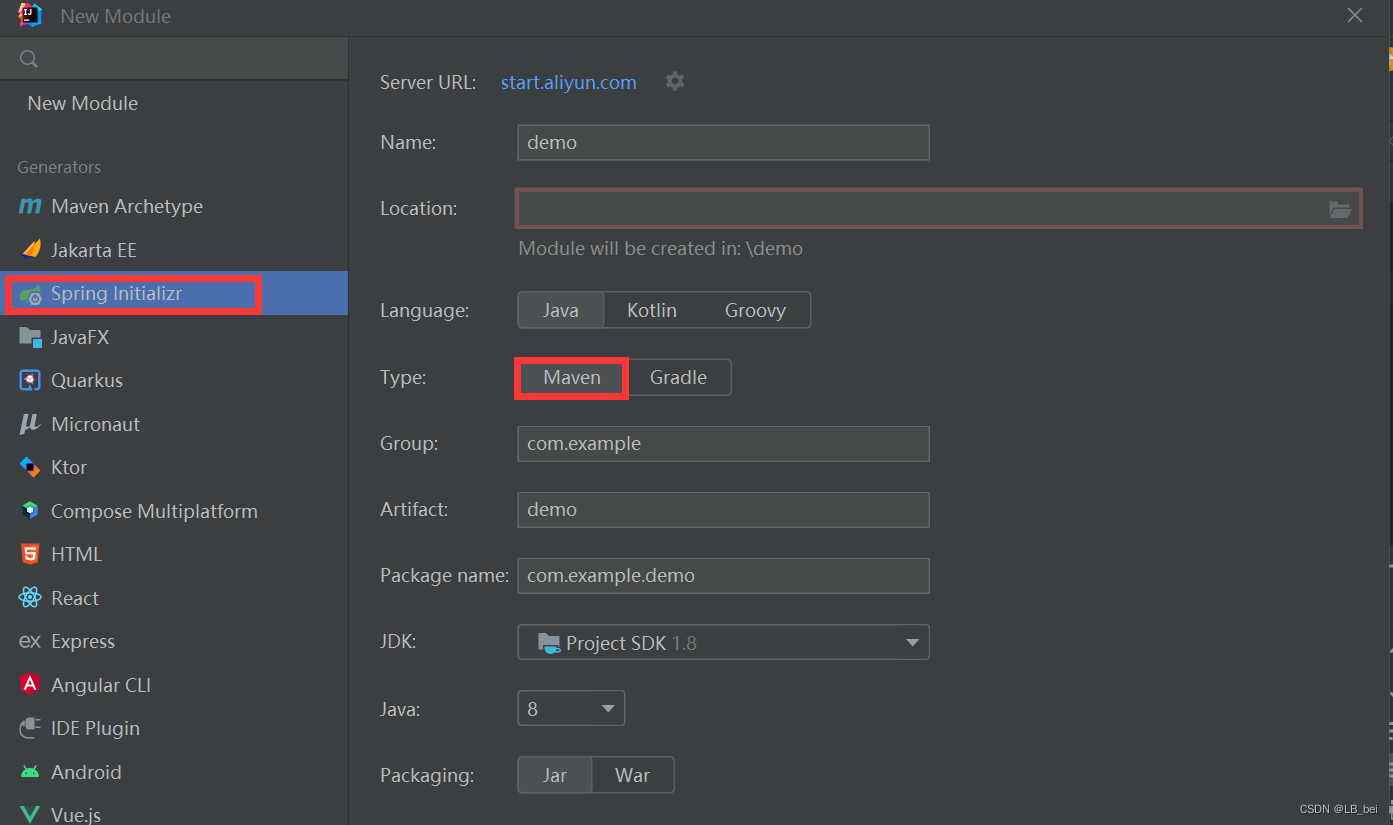This screenshot has height=825, width=1393.
Task: Open start.aliyun.com server URL link
Action: (x=568, y=82)
